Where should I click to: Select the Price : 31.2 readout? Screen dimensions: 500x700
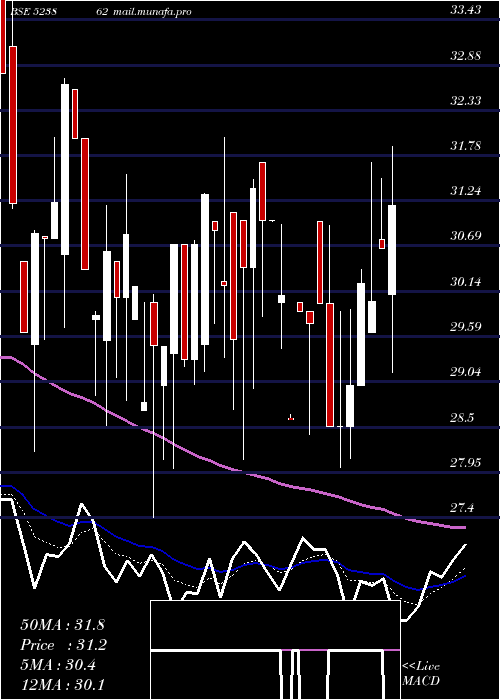[64, 645]
